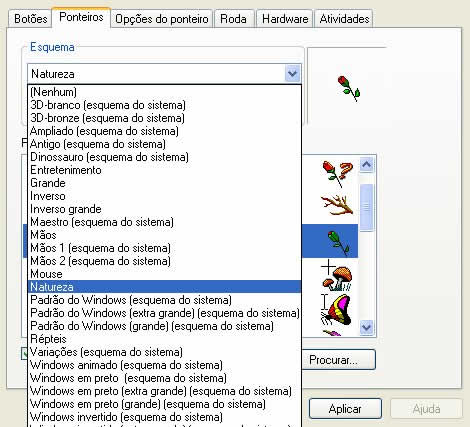Click the cursor list scroll down arrow
Image resolution: width=470 pixels, height=427 pixels.
coord(367,327)
